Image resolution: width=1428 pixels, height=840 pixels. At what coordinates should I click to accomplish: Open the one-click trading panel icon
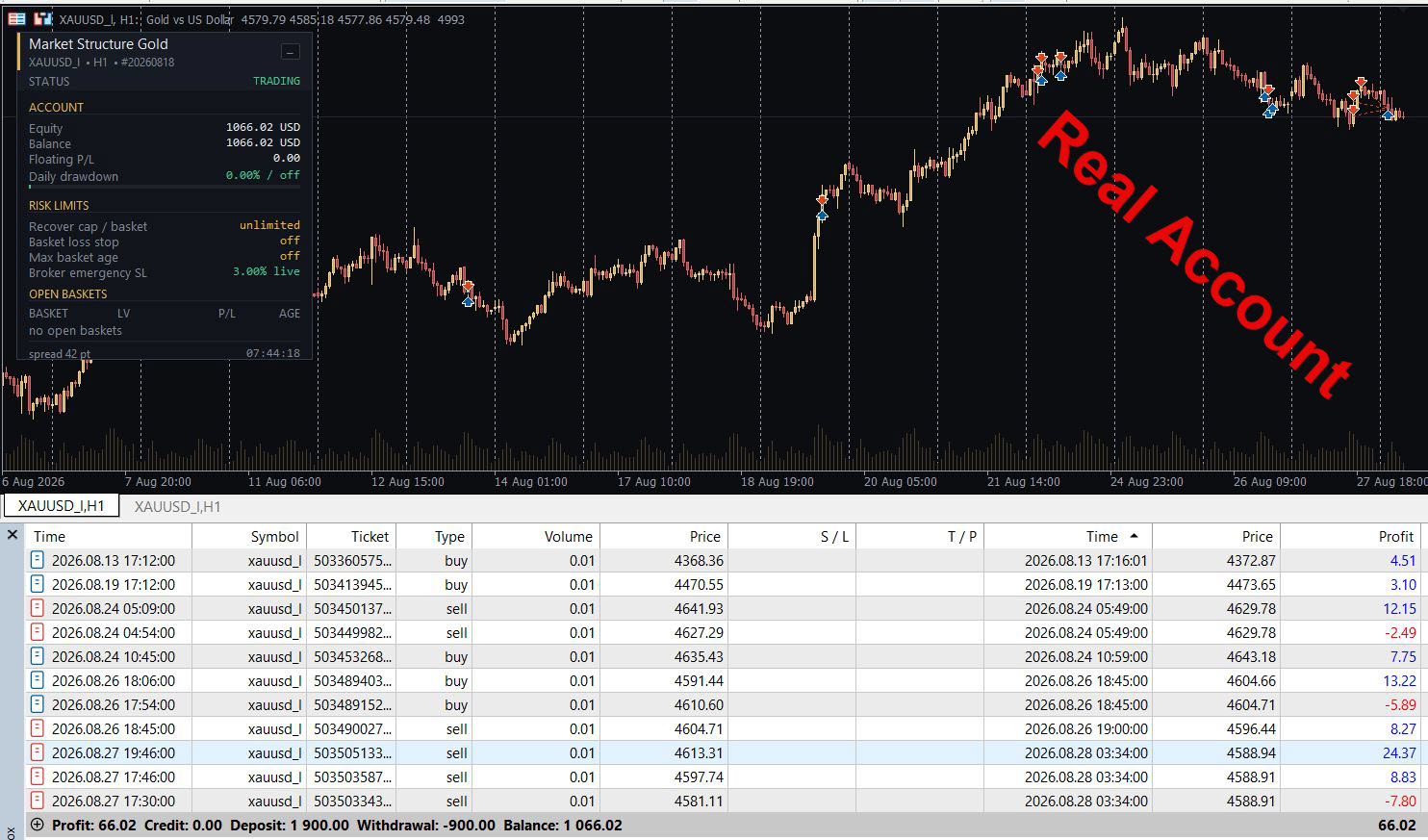coord(42,19)
